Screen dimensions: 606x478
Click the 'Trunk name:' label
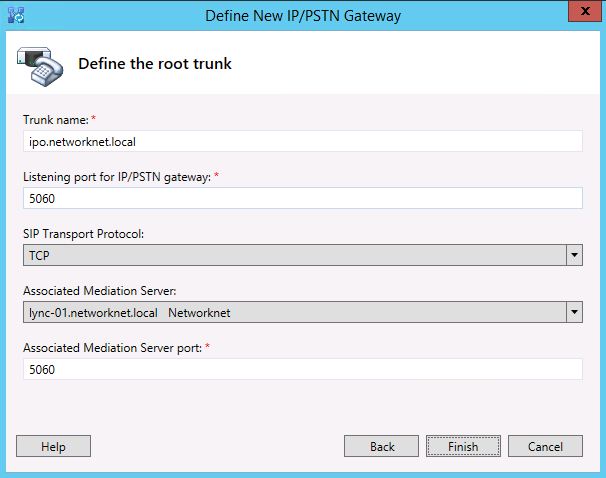(x=55, y=120)
